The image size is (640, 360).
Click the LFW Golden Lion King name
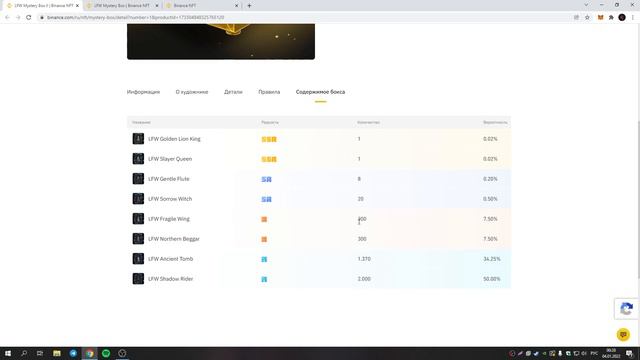(x=174, y=139)
